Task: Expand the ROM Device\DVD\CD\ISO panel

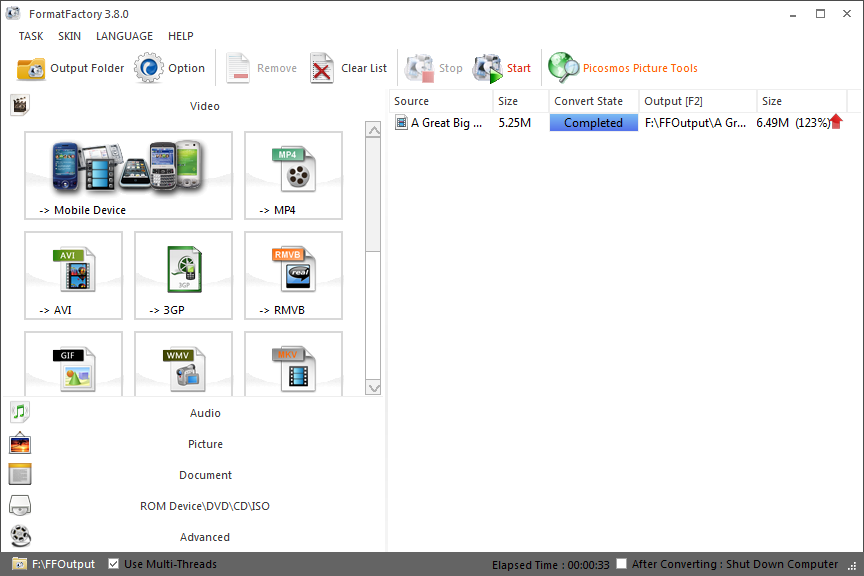Action: 205,505
